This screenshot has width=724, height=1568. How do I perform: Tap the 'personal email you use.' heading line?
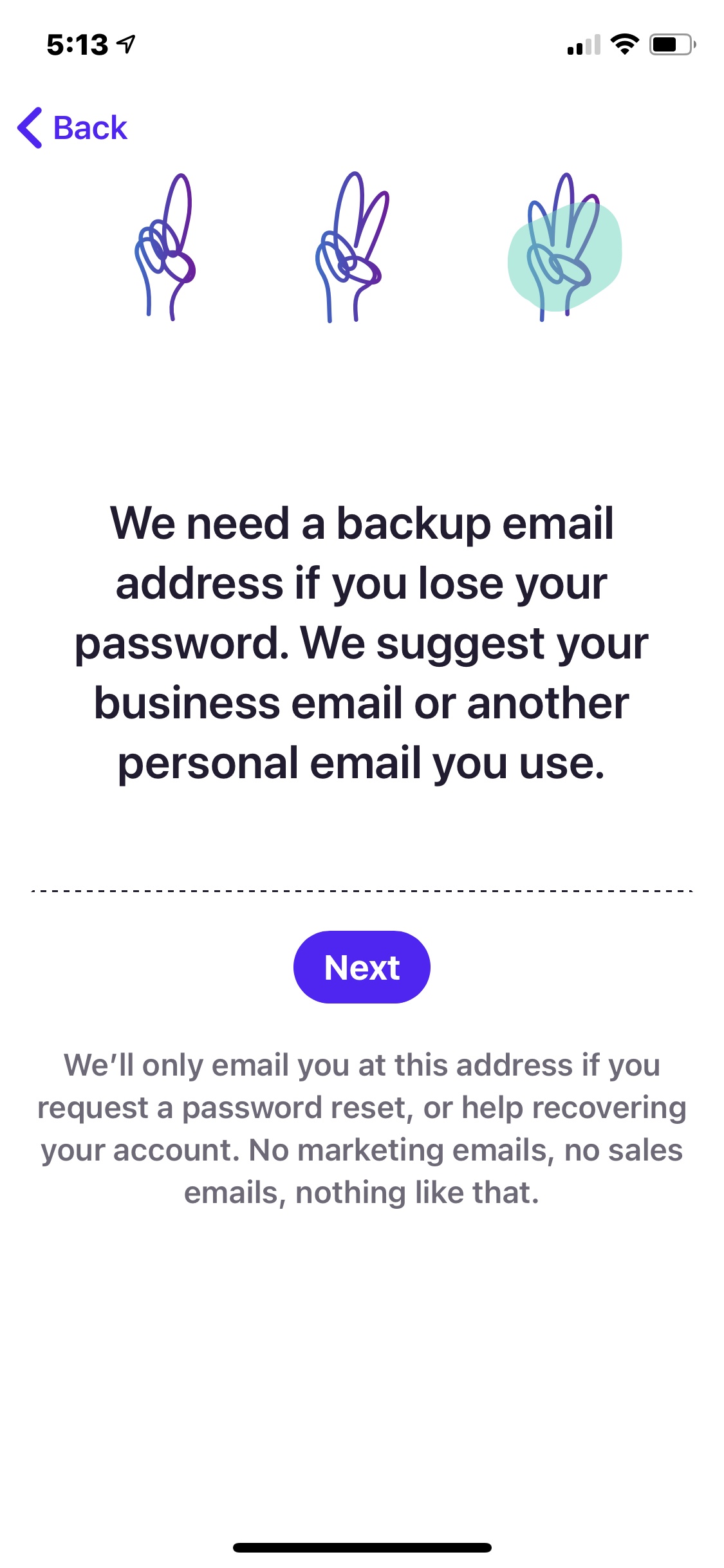362,763
